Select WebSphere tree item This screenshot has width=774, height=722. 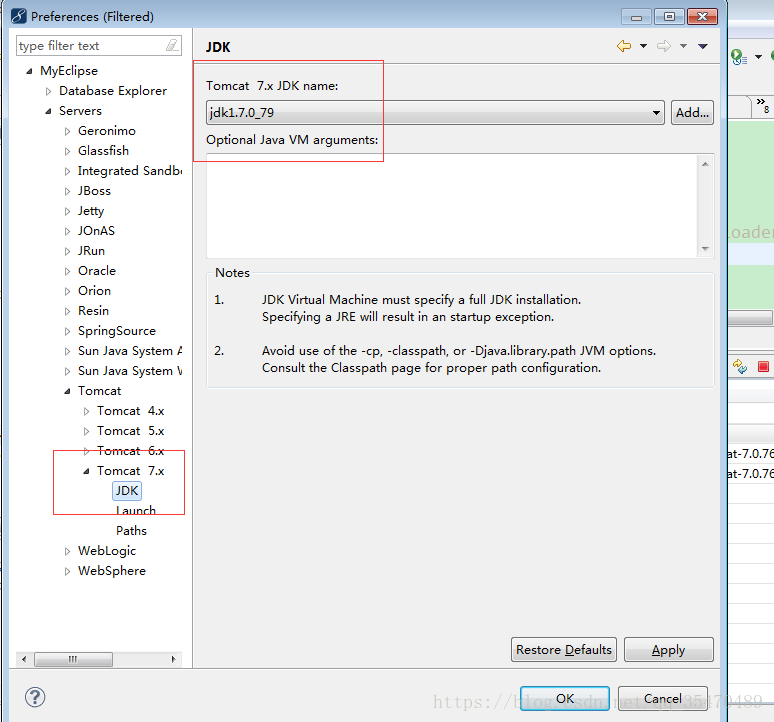click(x=112, y=571)
